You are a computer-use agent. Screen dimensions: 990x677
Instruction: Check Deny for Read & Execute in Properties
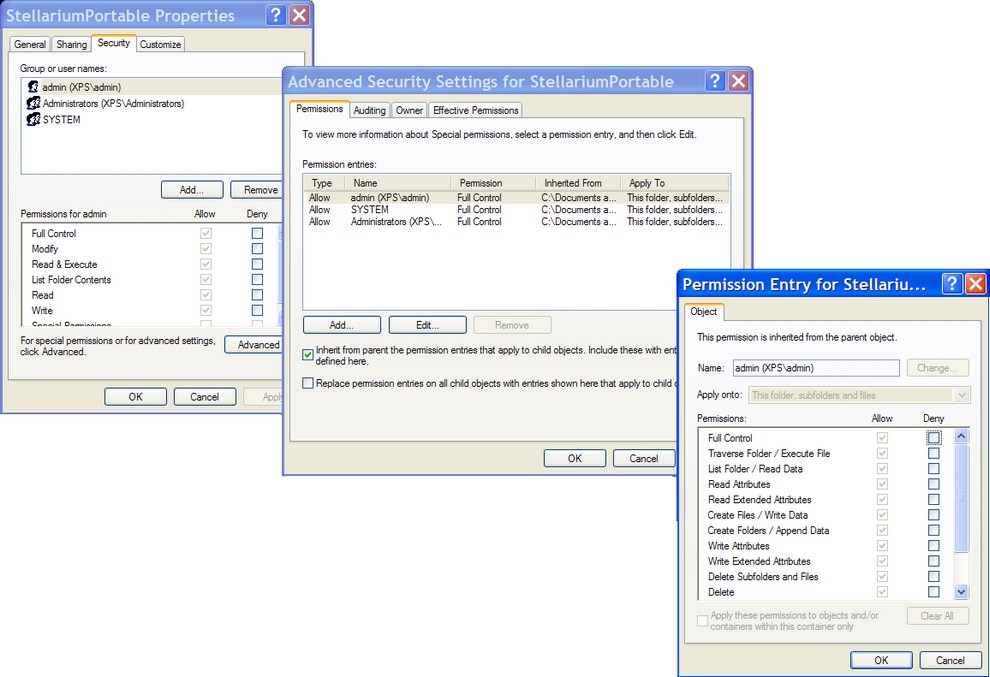click(257, 264)
